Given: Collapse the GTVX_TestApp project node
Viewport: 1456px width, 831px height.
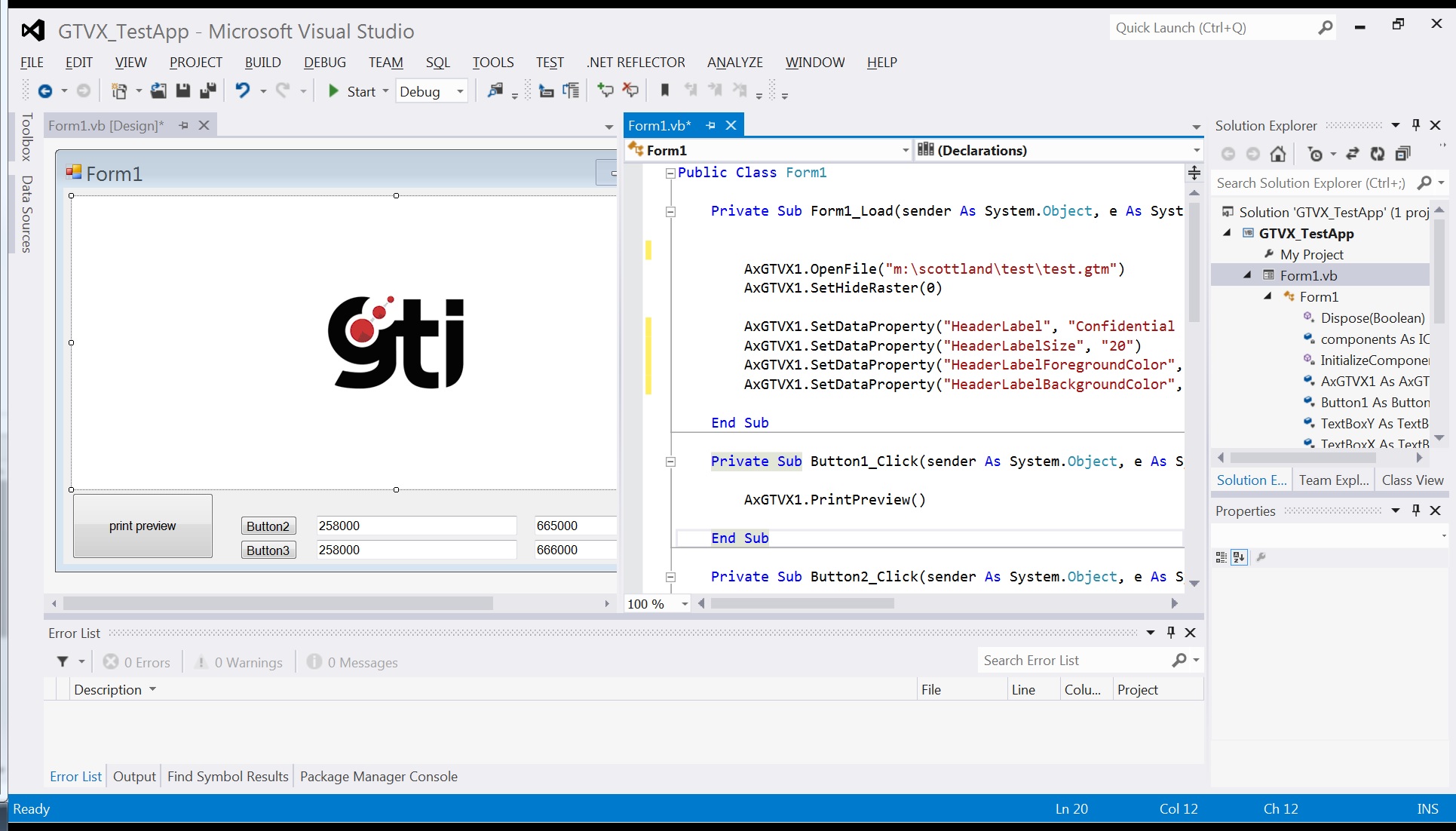Looking at the screenshot, I should coord(1227,233).
